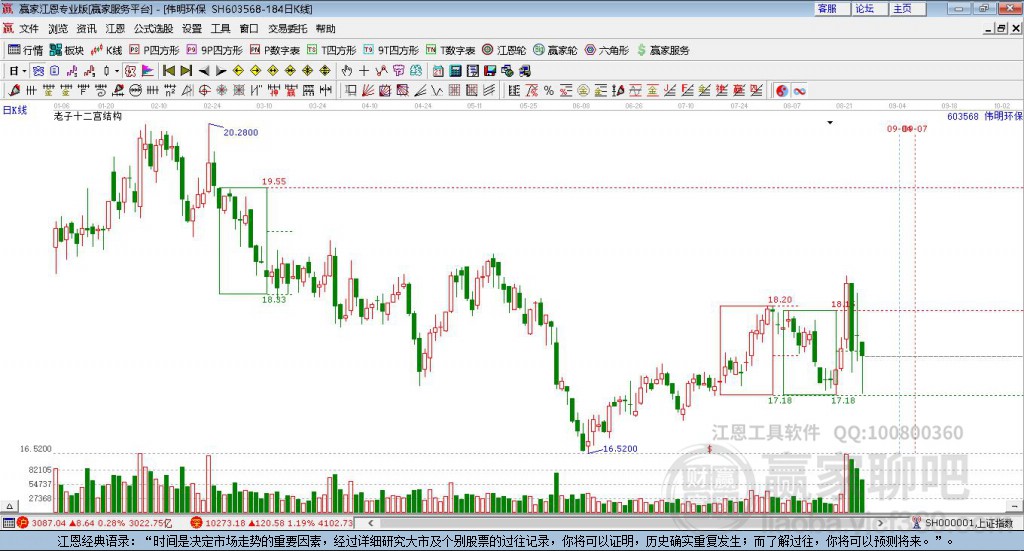Open the T数字表 tool

coord(450,50)
